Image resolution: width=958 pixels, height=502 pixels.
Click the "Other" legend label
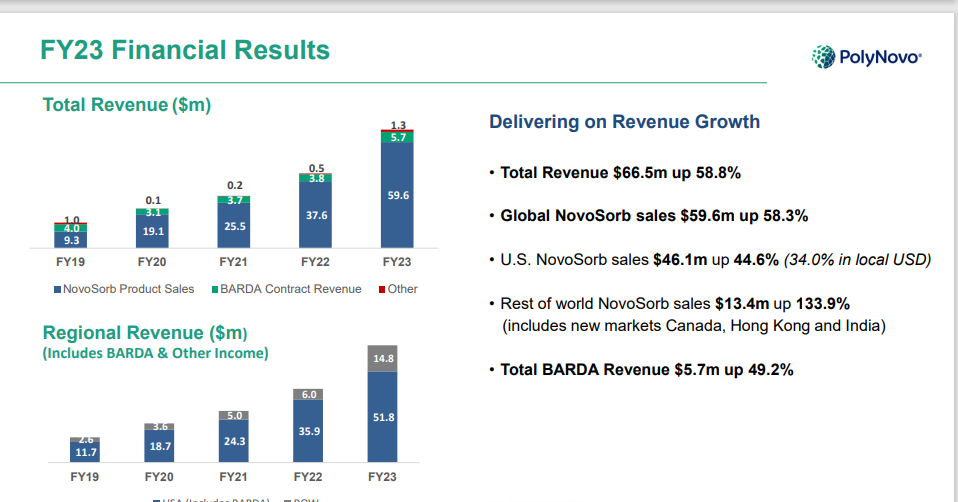coord(403,289)
